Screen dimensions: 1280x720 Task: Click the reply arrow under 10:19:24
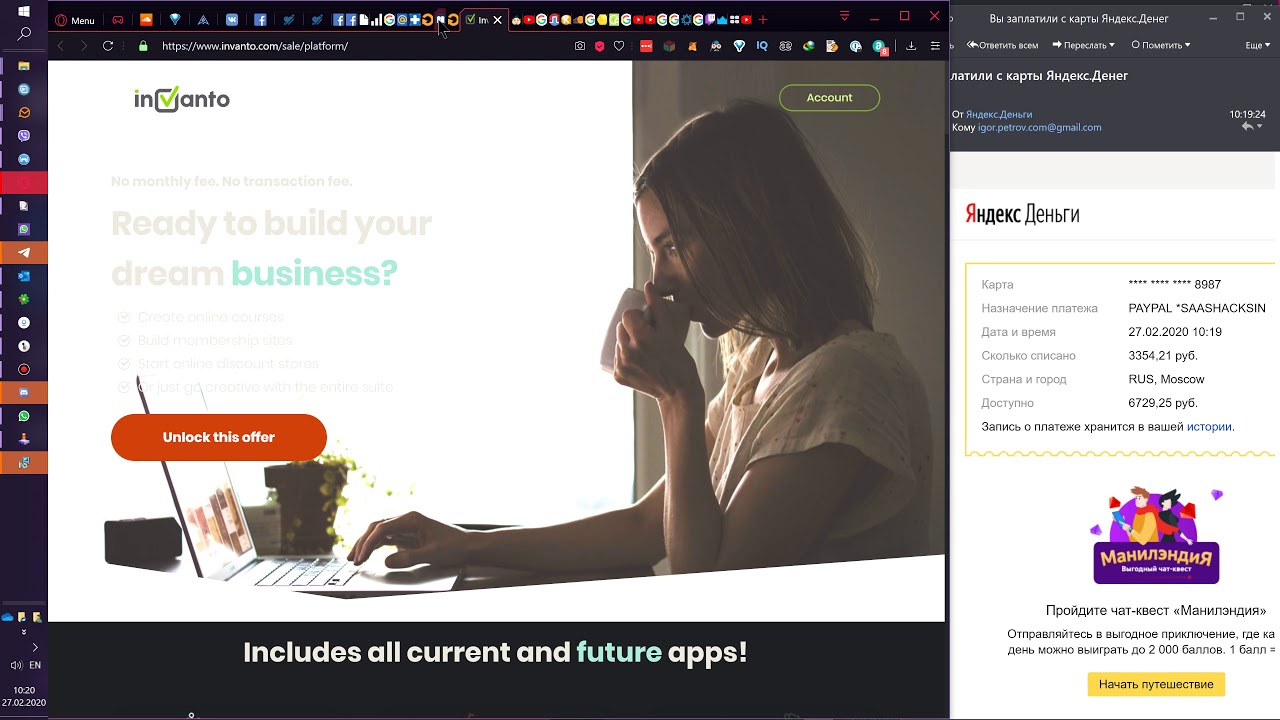click(1247, 127)
